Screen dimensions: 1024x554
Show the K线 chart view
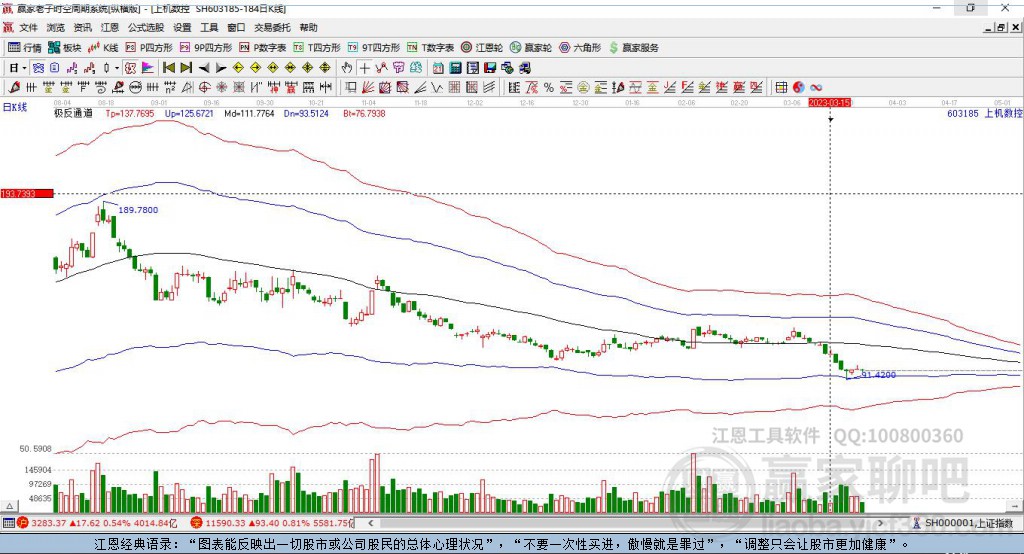tap(103, 48)
